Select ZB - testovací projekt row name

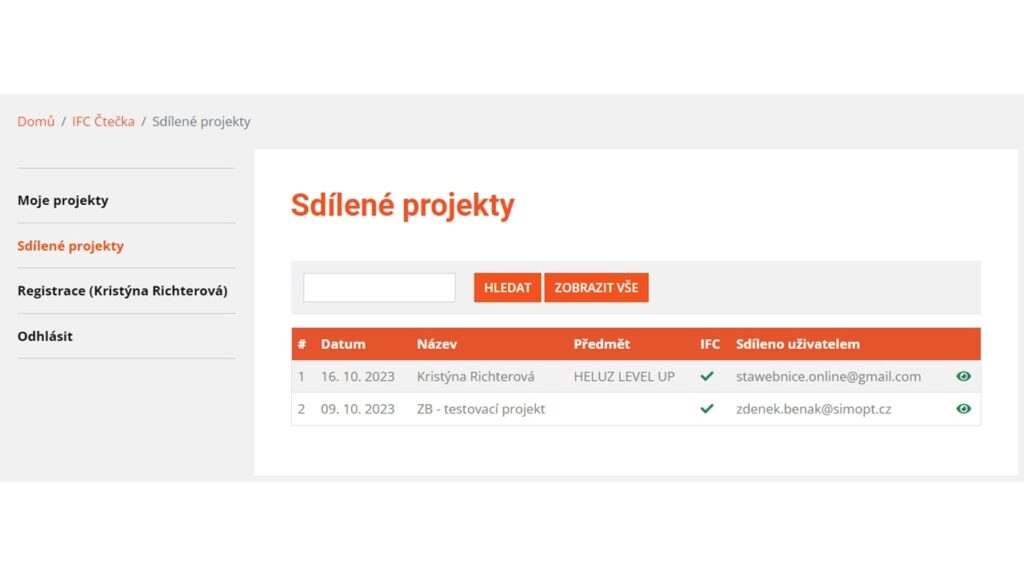point(481,409)
